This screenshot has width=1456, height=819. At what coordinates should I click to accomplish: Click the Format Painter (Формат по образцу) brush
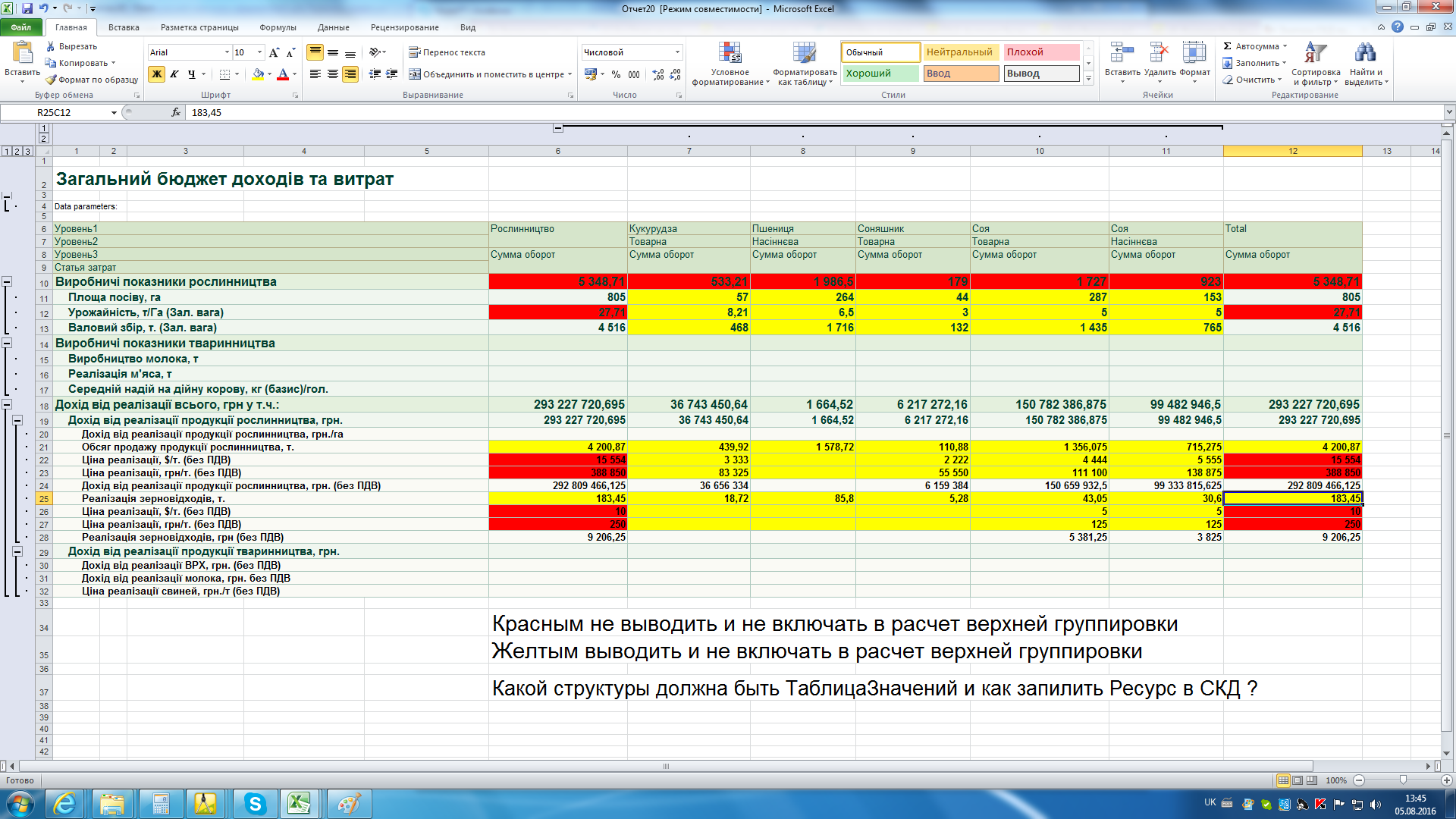(51, 80)
